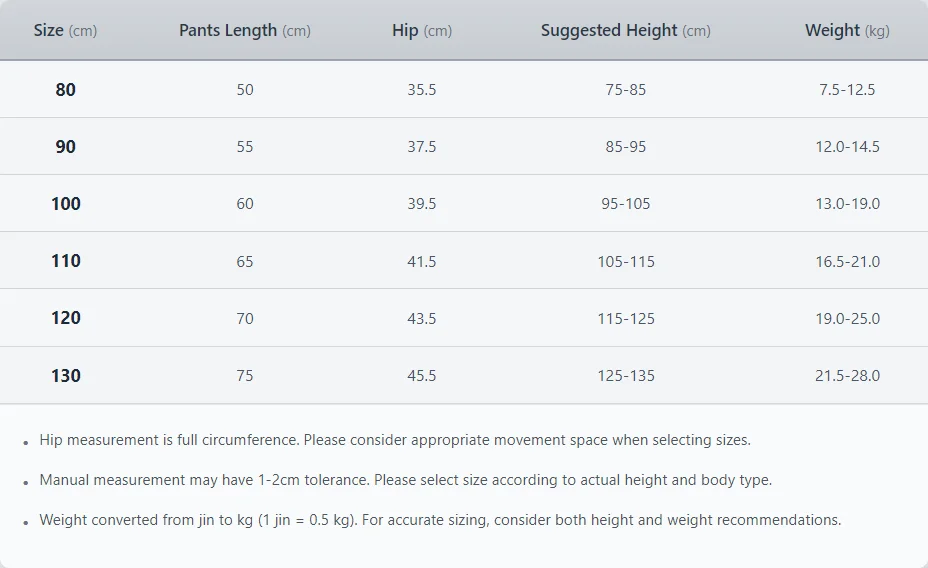
Task: Click the 35.5 hip measurement cell
Action: click(x=422, y=89)
